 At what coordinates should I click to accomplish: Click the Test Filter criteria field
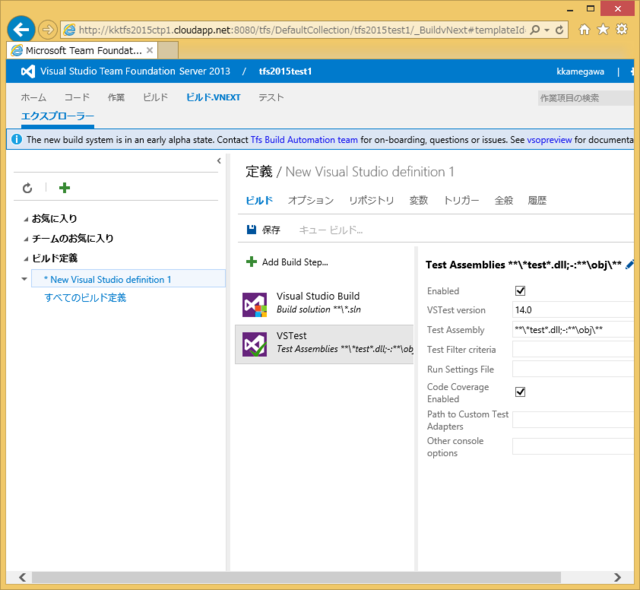point(573,350)
